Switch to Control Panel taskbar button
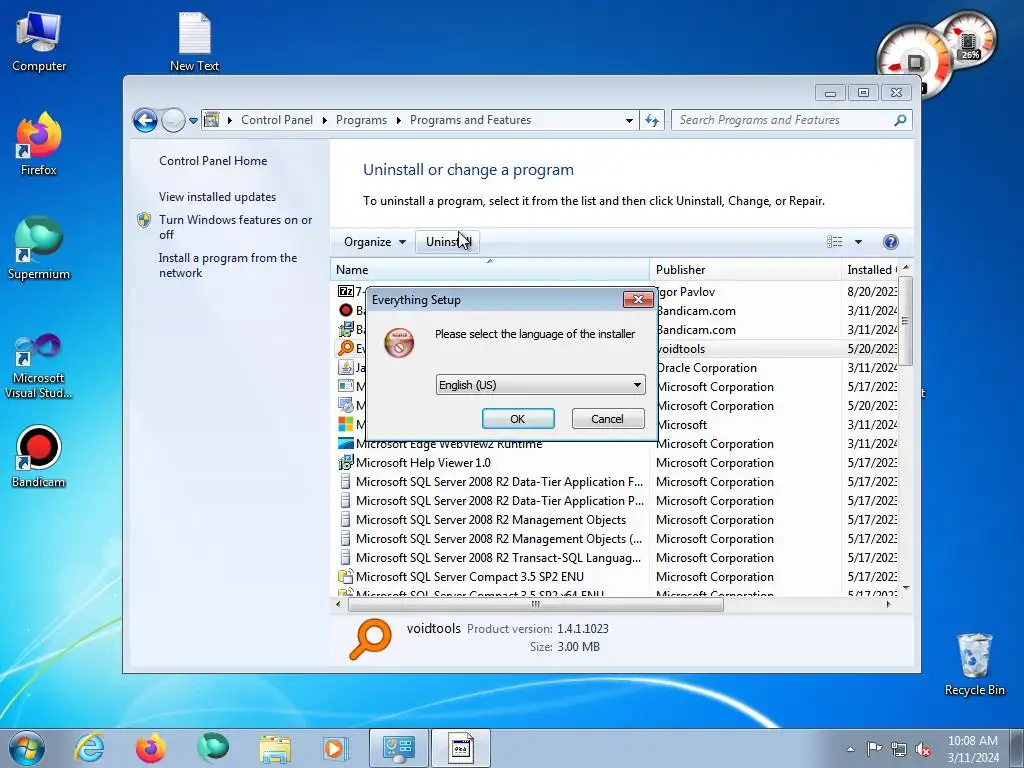The image size is (1024, 768). (399, 748)
